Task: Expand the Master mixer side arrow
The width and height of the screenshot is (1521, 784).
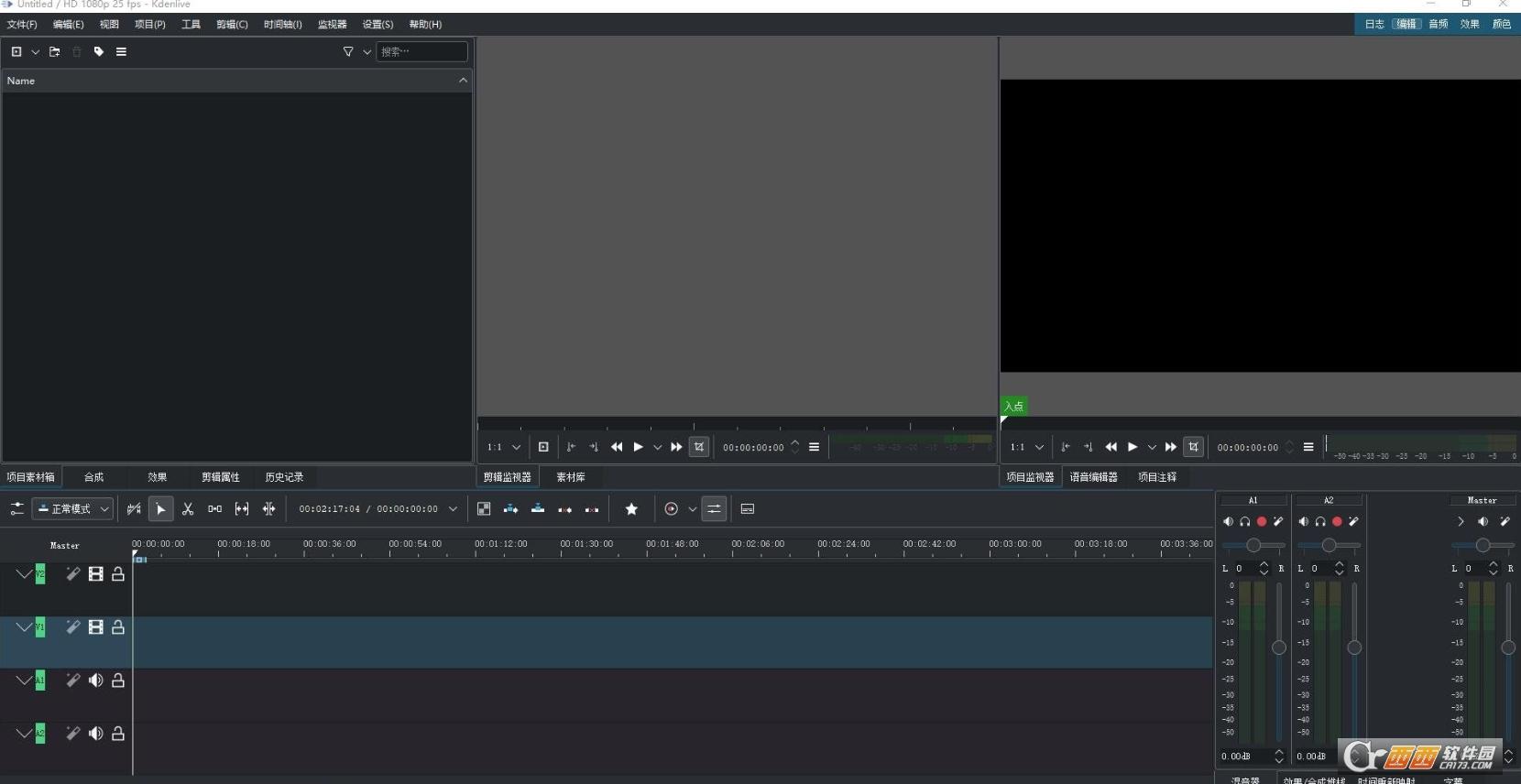Action: tap(1461, 521)
